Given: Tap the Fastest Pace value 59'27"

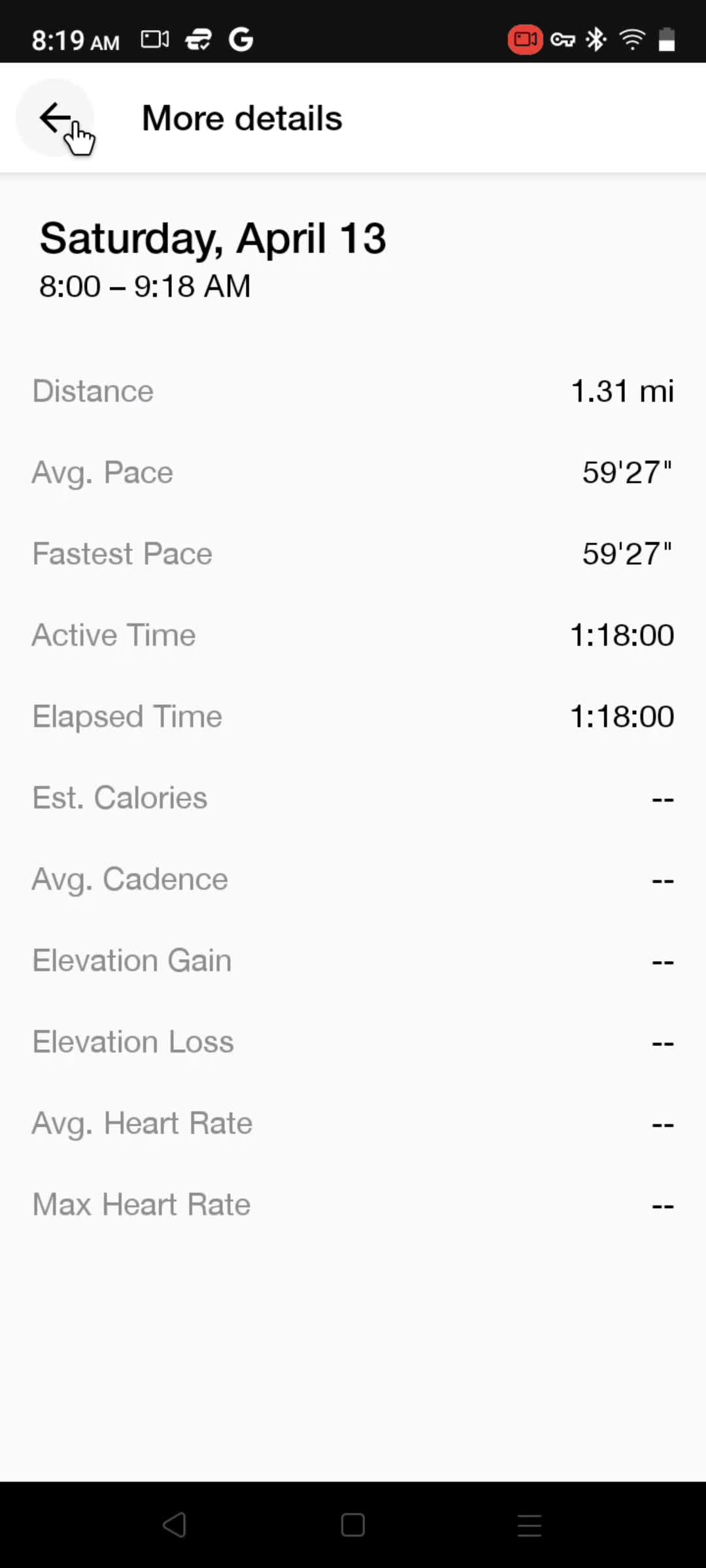Looking at the screenshot, I should point(628,553).
